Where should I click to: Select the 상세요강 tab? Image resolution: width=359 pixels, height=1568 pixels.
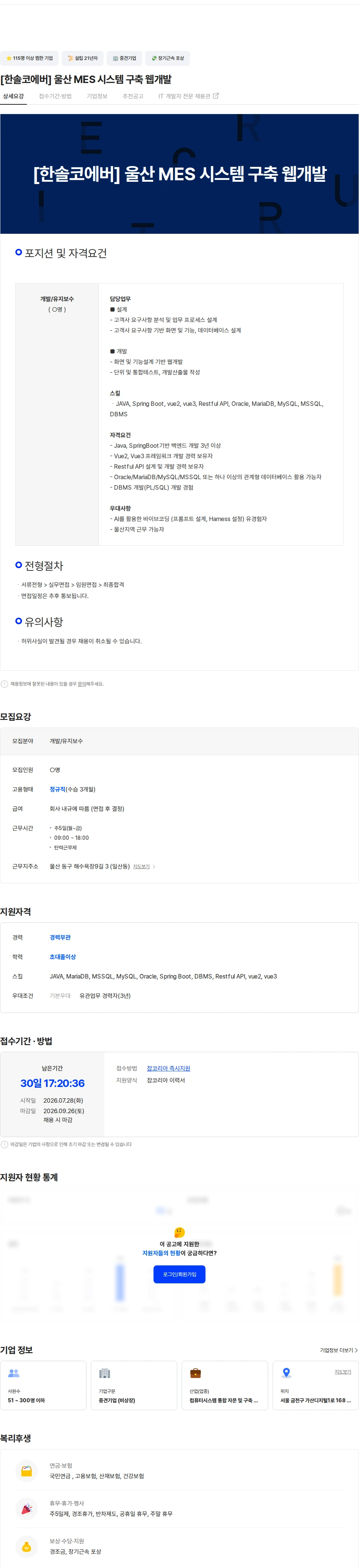tap(13, 96)
